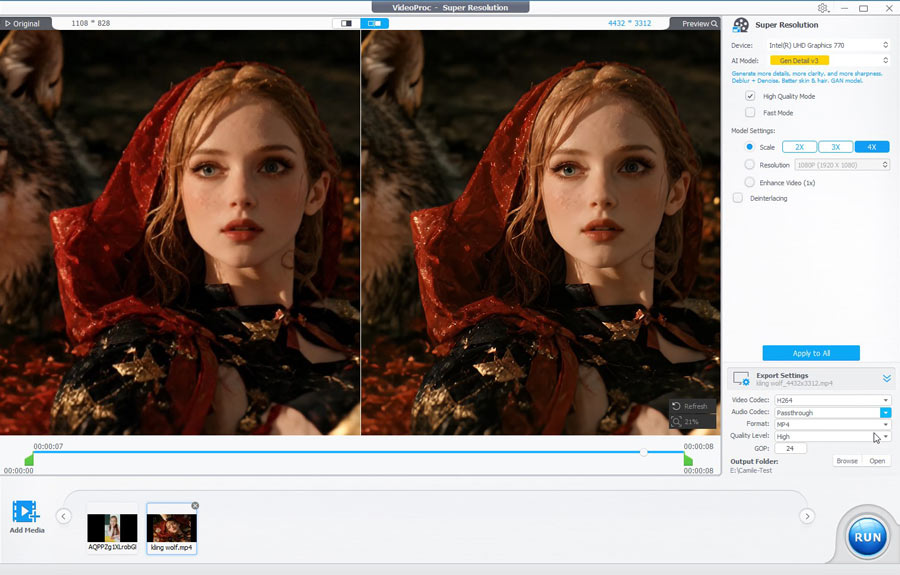
Task: Click the green trim start marker
Action: [29, 459]
